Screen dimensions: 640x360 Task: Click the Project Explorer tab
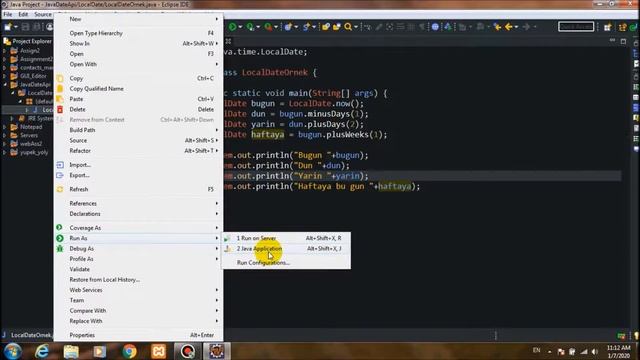[x=28, y=41]
